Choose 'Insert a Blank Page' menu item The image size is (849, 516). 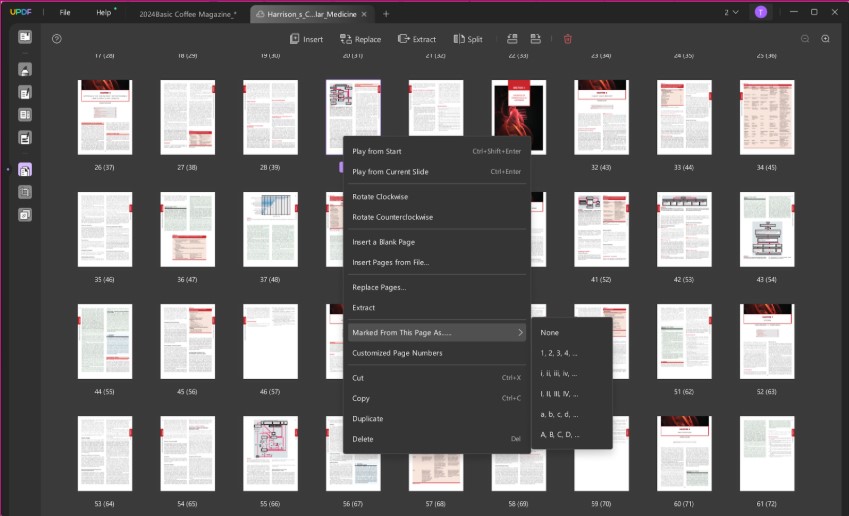pos(383,242)
